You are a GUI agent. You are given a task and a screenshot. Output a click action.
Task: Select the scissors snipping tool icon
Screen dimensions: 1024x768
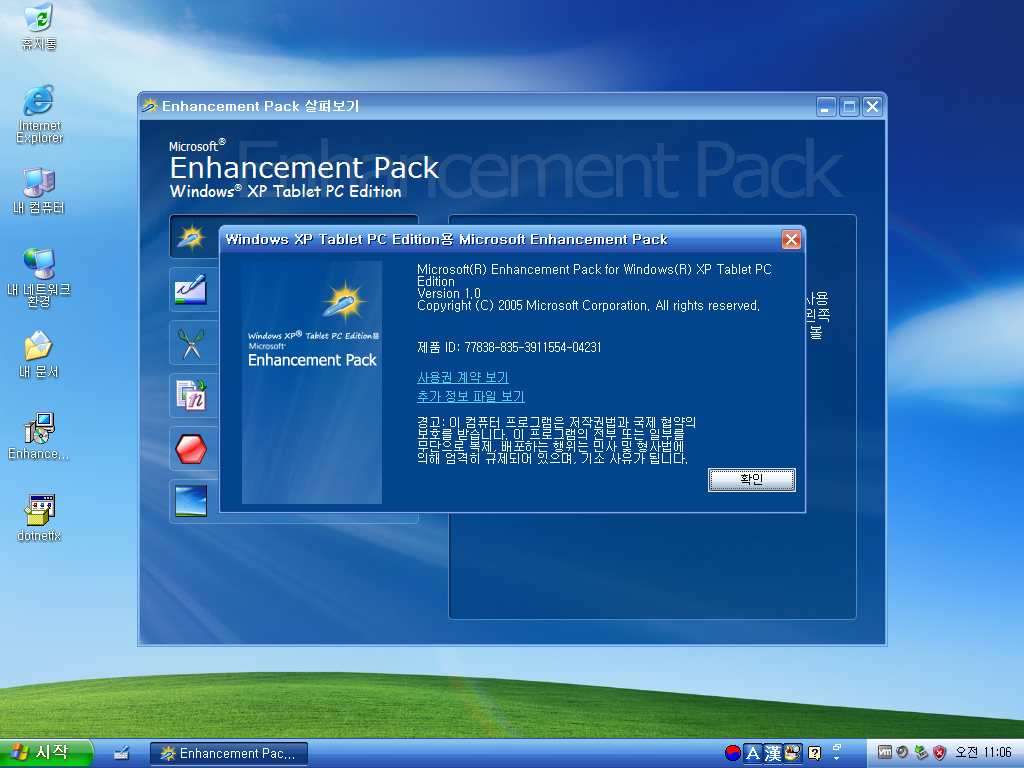pos(191,343)
